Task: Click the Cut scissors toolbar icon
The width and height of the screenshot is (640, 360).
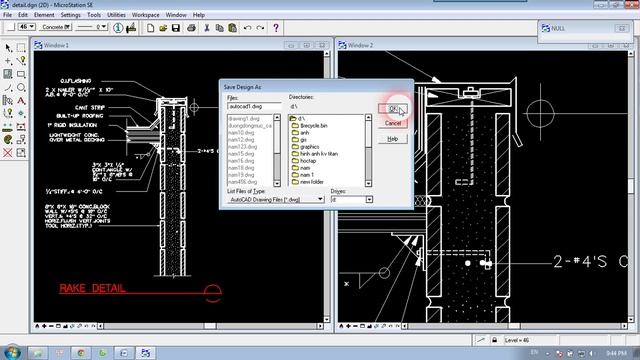Action: pos(207,28)
